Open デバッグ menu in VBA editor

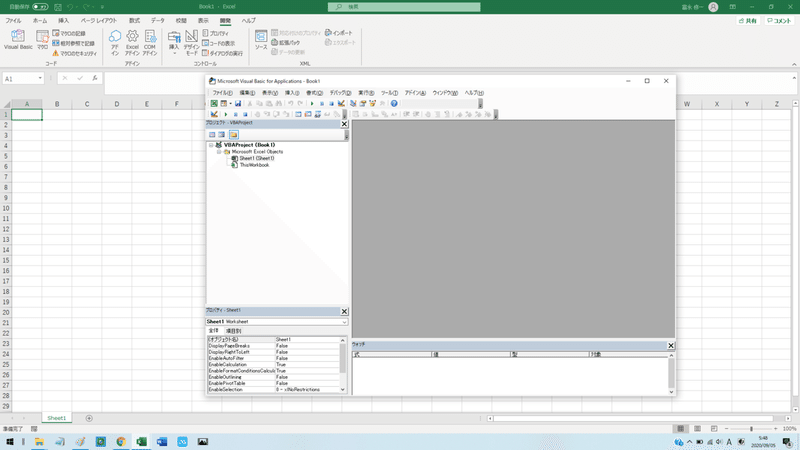[x=340, y=93]
